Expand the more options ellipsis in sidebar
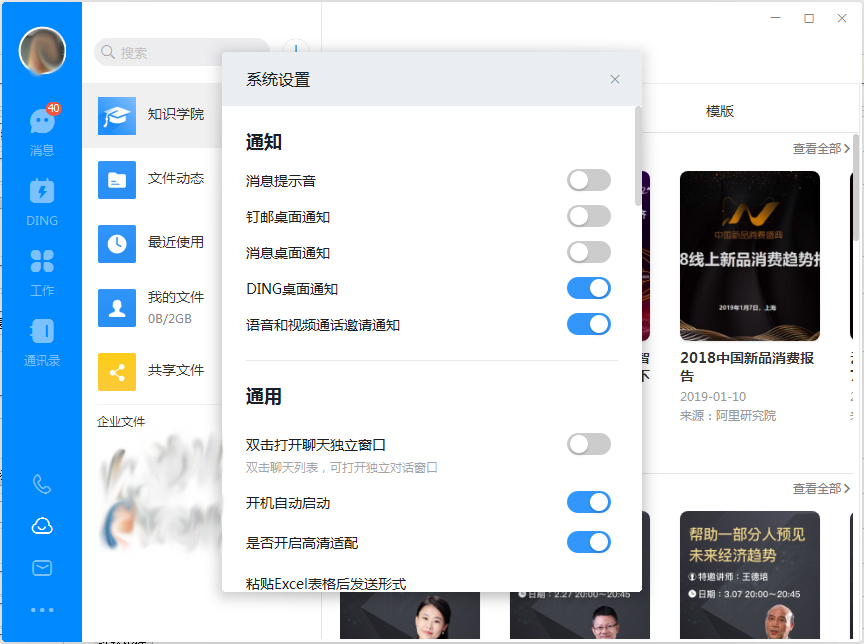This screenshot has height=644, width=864. pyautogui.click(x=41, y=608)
